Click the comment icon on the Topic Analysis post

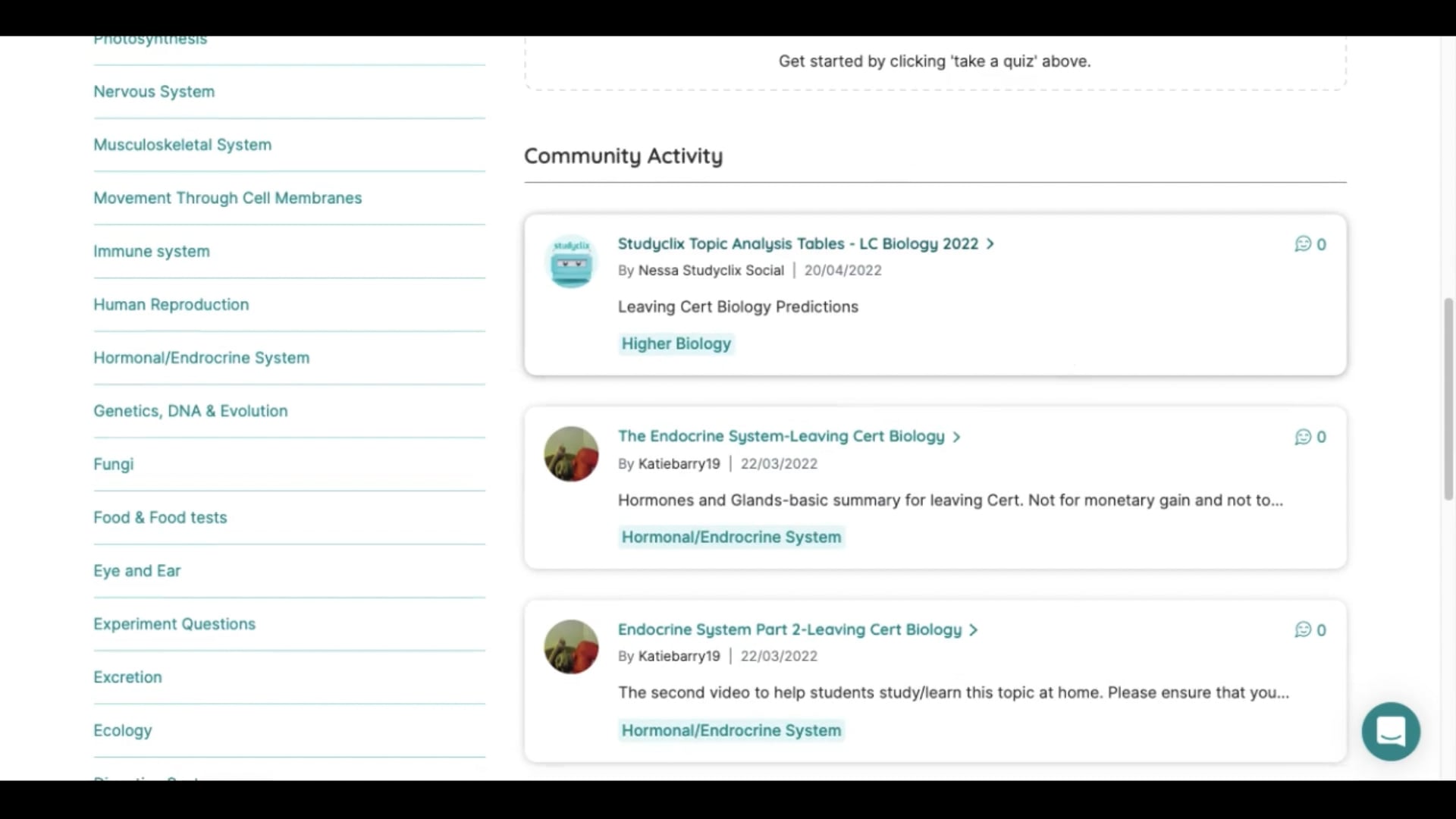point(1303,244)
